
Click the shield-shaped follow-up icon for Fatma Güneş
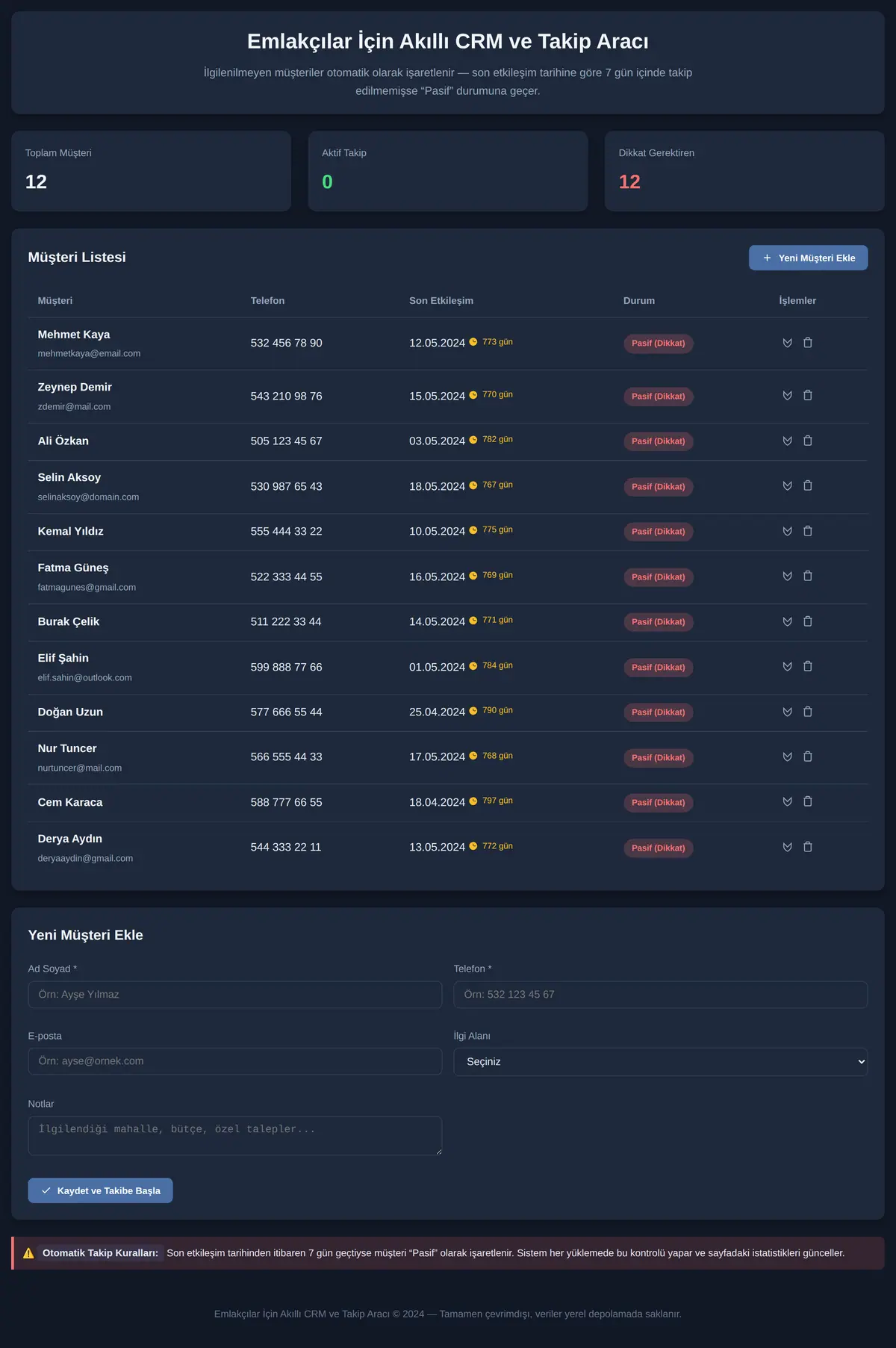(x=787, y=576)
